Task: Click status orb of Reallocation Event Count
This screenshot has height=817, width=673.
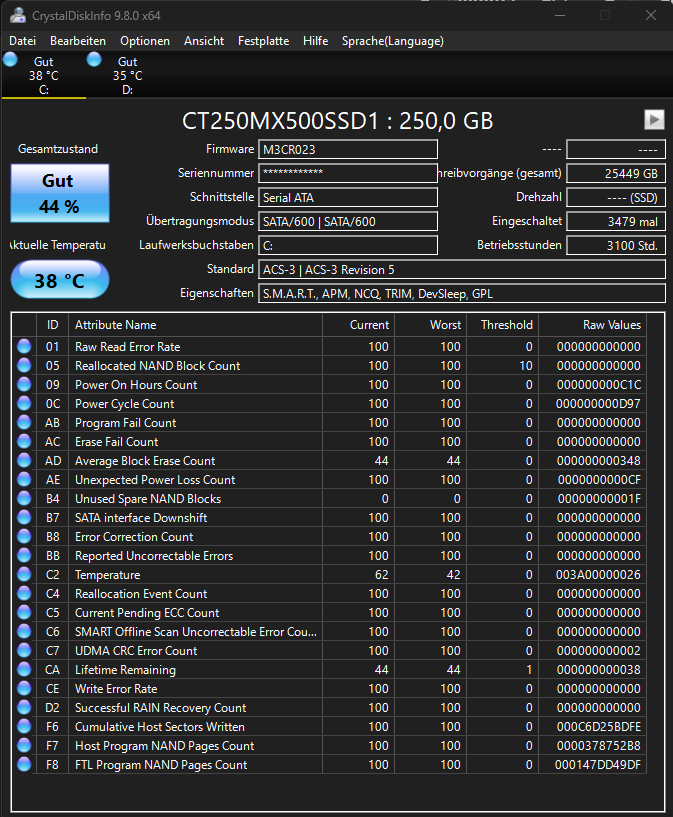Action: click(x=24, y=593)
